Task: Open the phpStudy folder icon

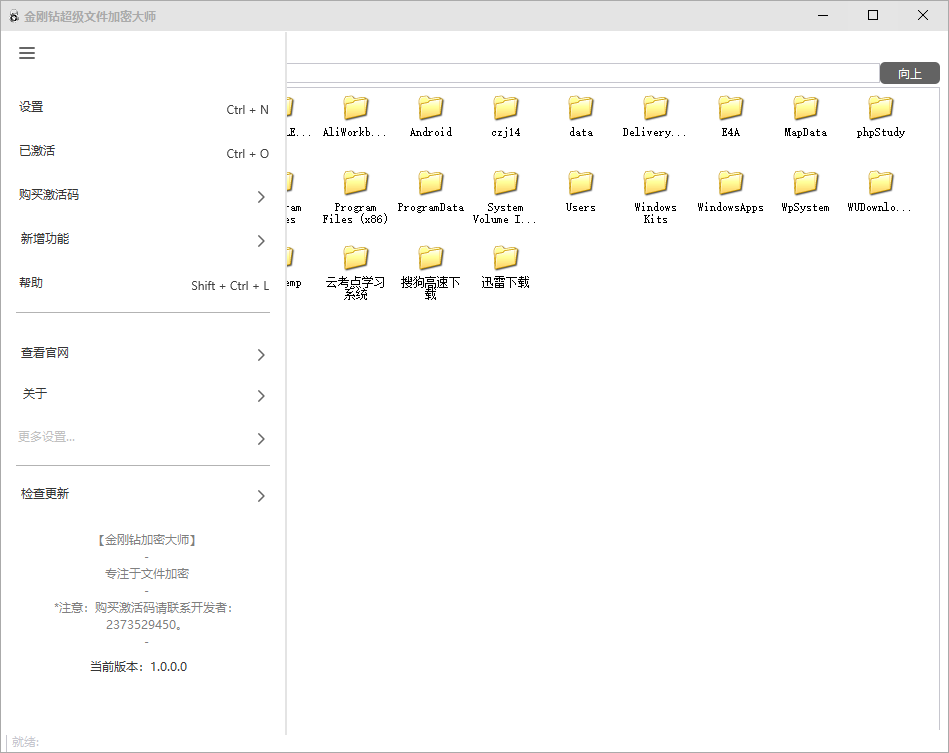Action: [x=880, y=109]
